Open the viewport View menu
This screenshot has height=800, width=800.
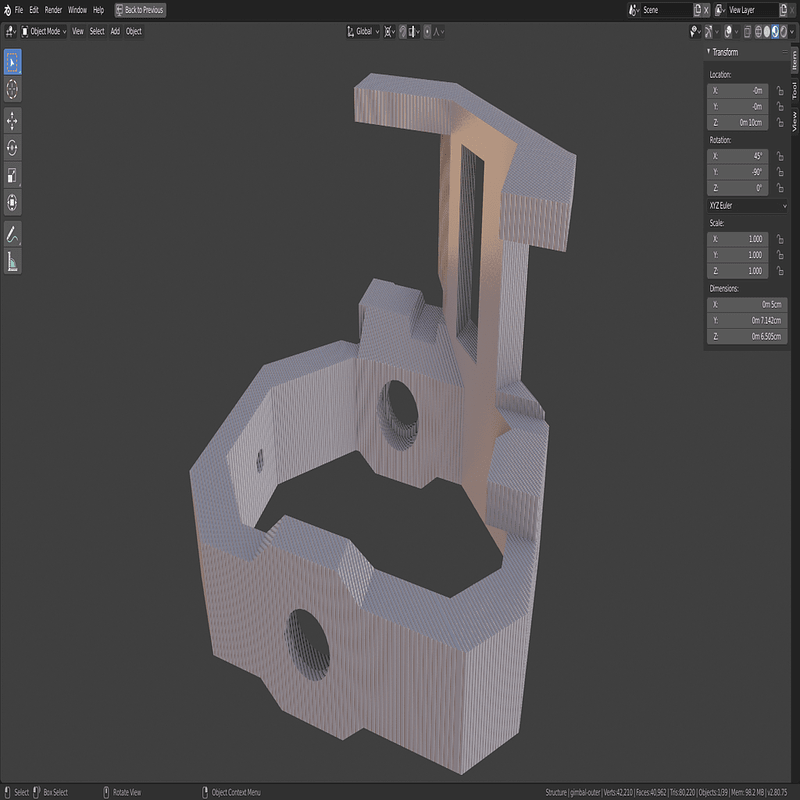click(x=78, y=32)
